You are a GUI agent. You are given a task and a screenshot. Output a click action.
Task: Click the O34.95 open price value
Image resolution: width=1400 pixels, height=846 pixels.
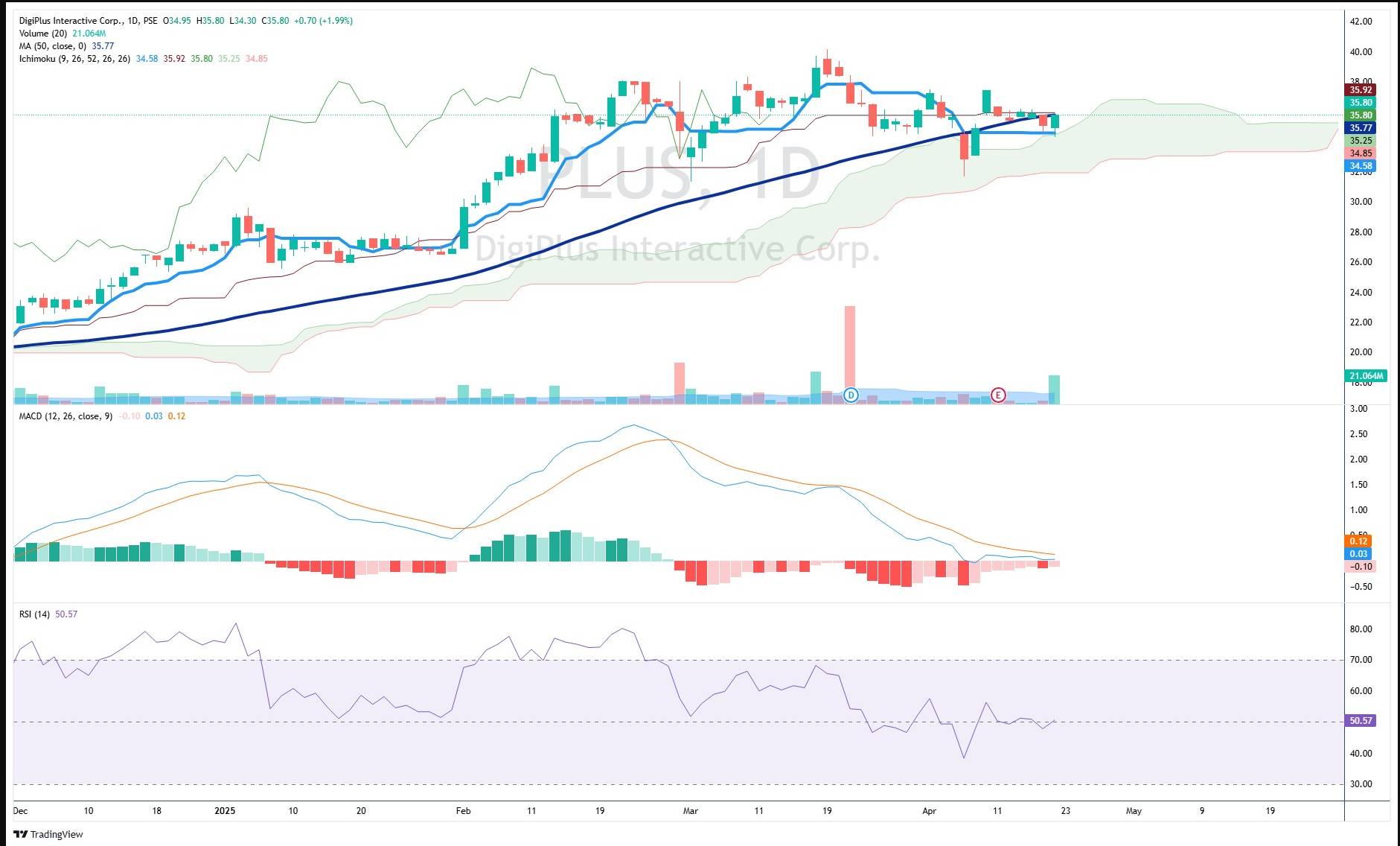178,21
